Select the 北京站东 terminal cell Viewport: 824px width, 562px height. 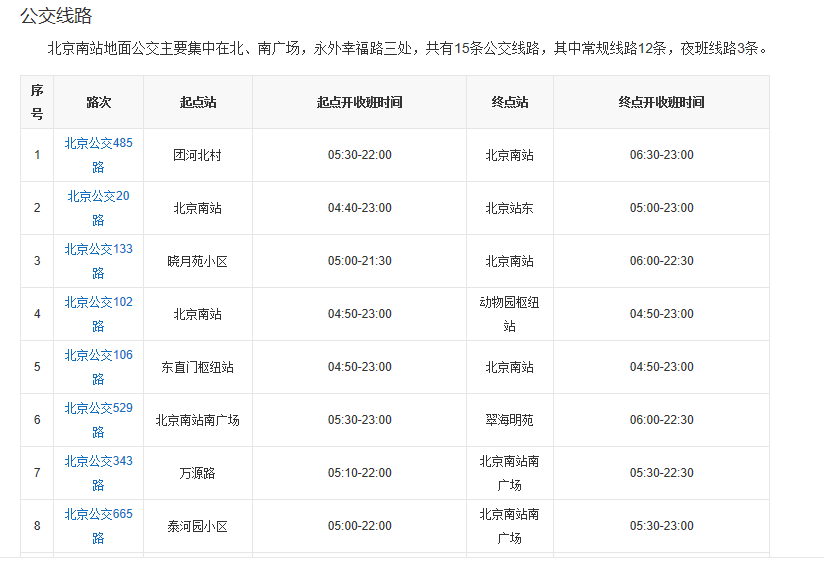coord(510,208)
